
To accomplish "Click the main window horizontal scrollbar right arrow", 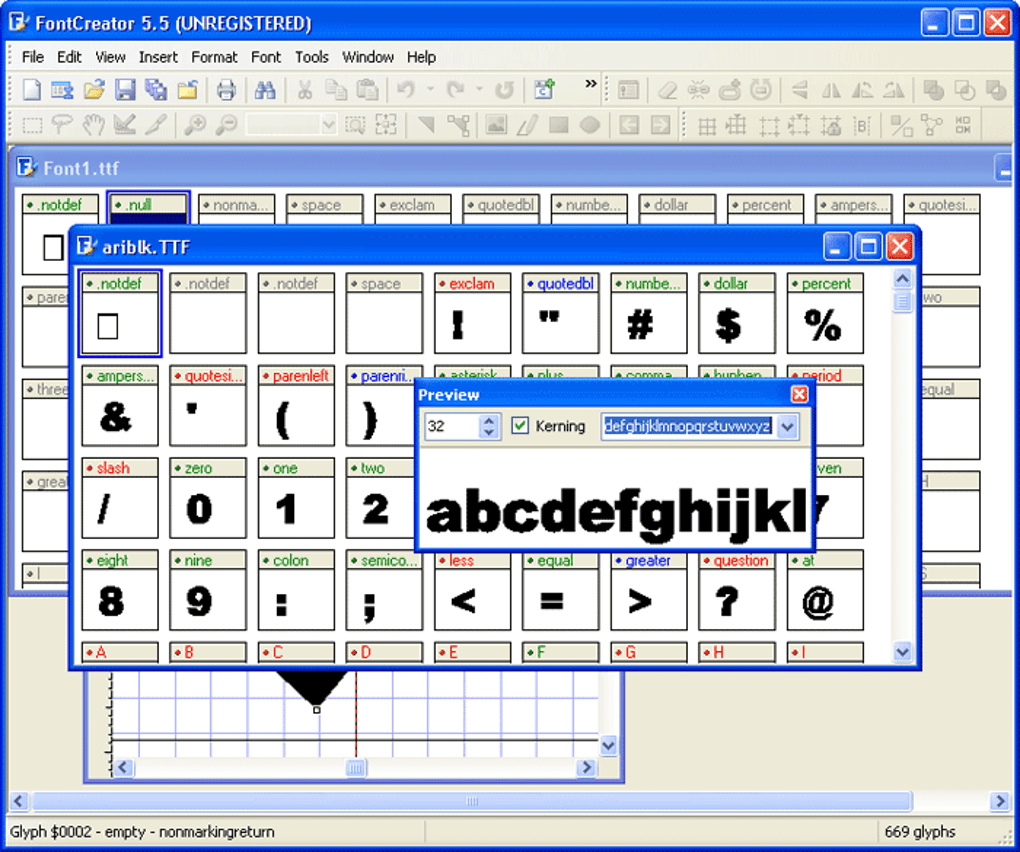I will pyautogui.click(x=999, y=801).
